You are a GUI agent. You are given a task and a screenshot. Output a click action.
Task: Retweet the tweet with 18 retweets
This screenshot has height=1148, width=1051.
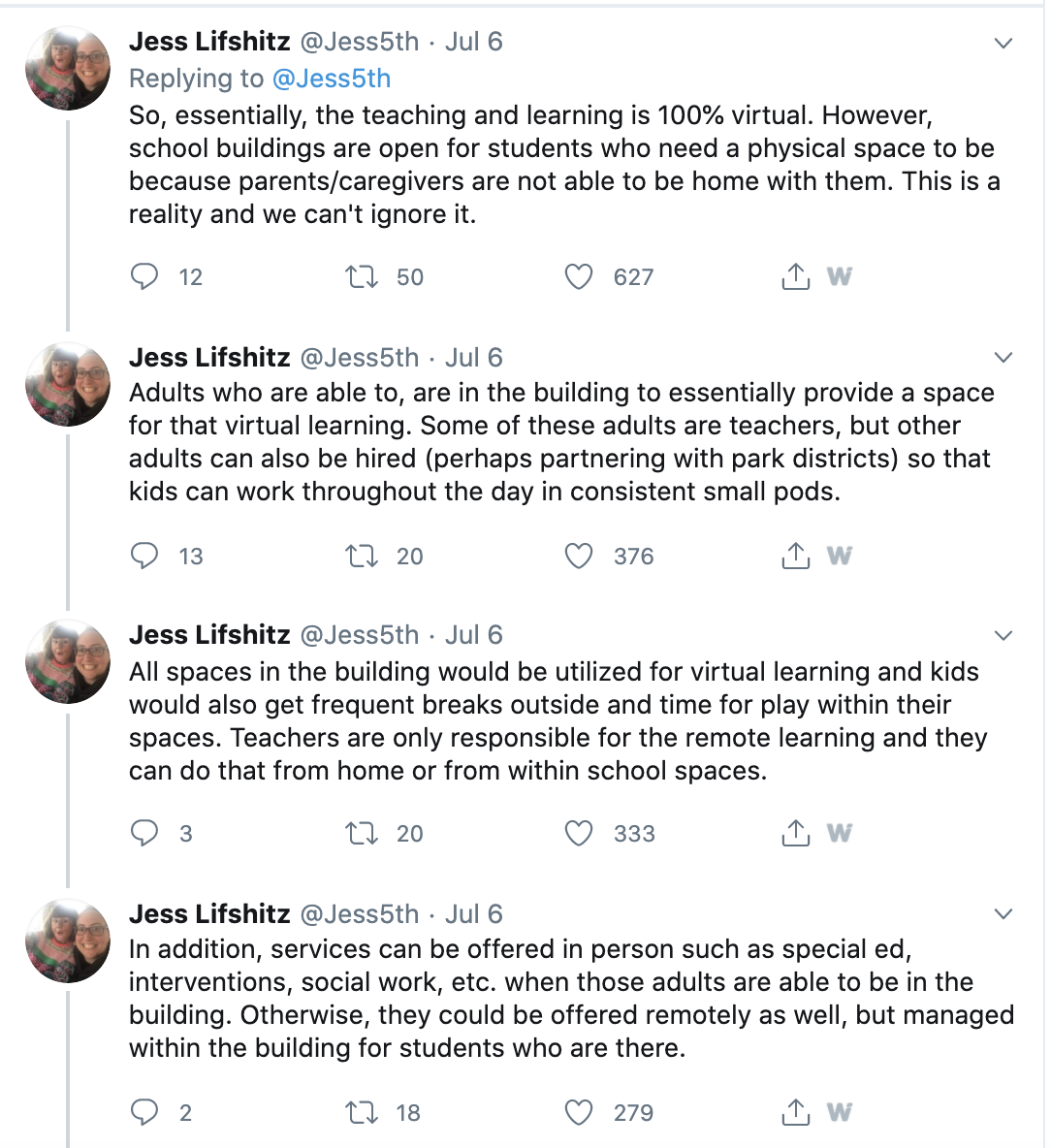point(362,1113)
